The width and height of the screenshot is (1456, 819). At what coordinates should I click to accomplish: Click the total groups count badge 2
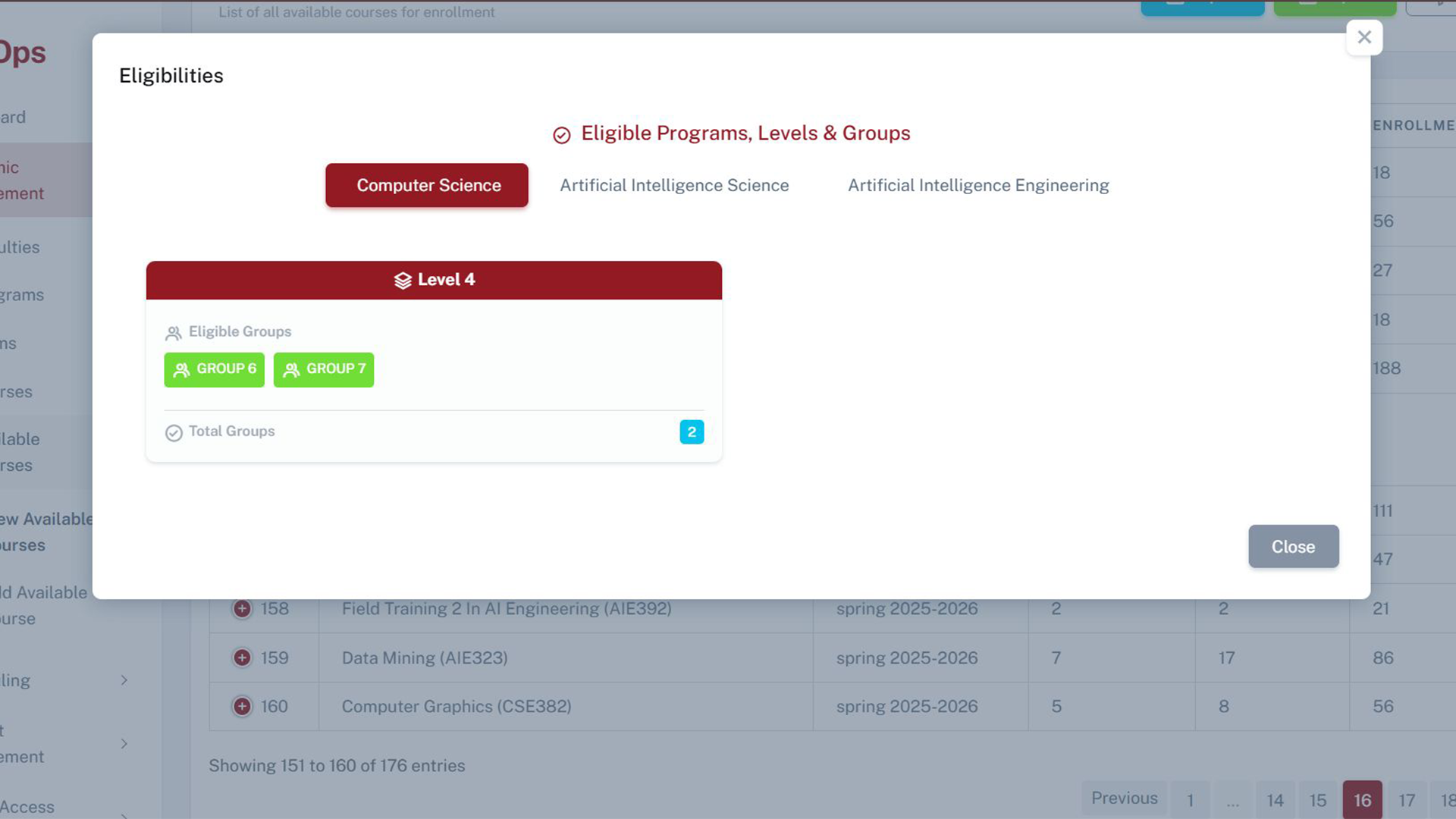[x=692, y=431]
